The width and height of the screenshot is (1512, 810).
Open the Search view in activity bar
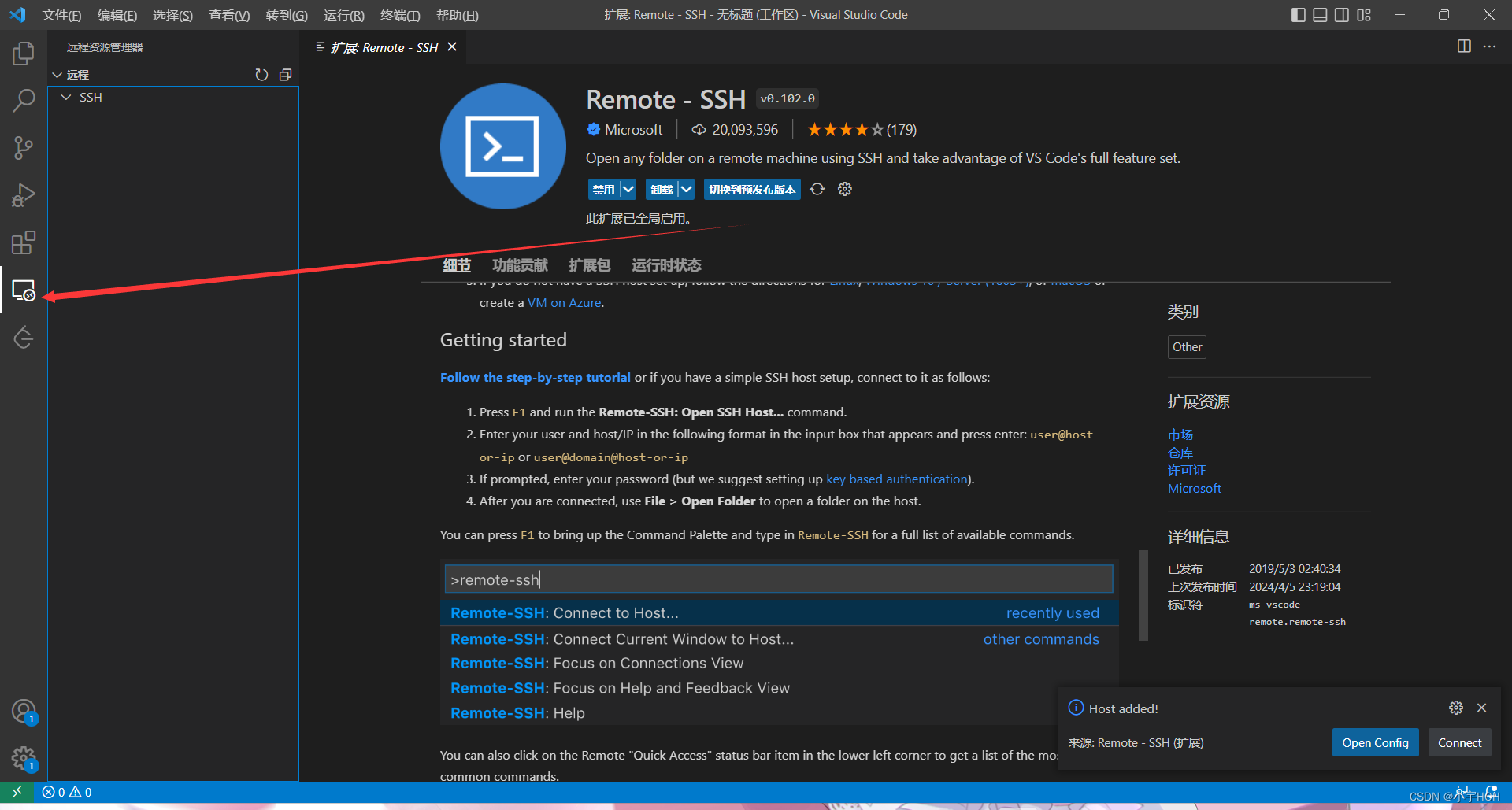(x=24, y=101)
